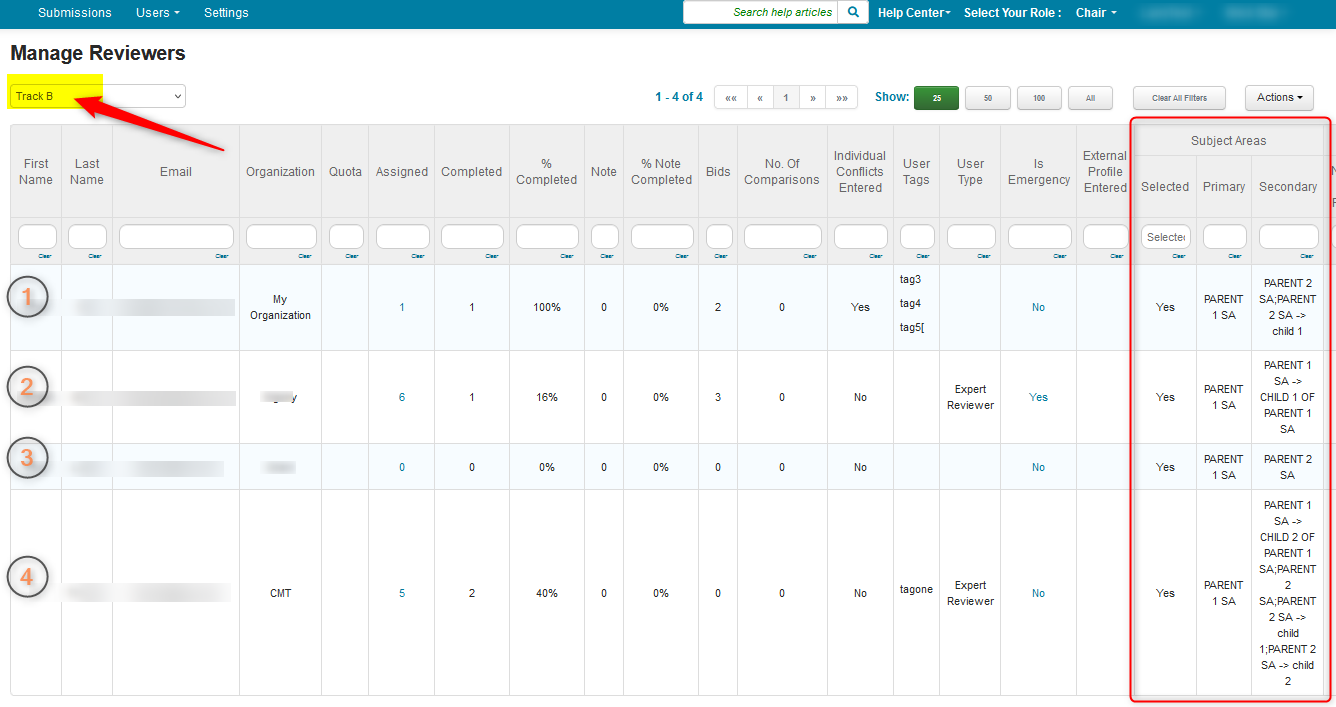
Task: Sort by Email column header
Action: pos(176,172)
